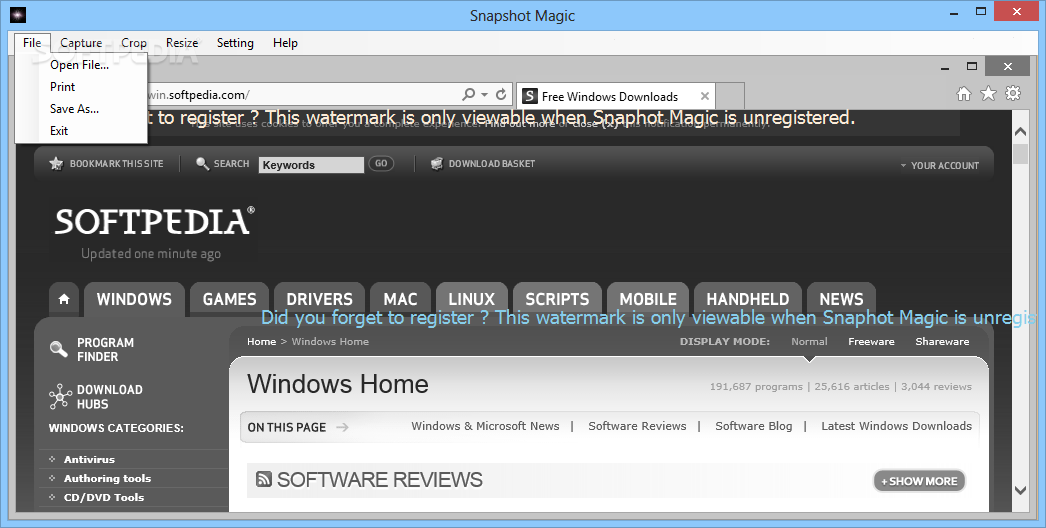This screenshot has height=528, width=1046.
Task: Click the scrollbar down arrow
Action: [x=1021, y=490]
